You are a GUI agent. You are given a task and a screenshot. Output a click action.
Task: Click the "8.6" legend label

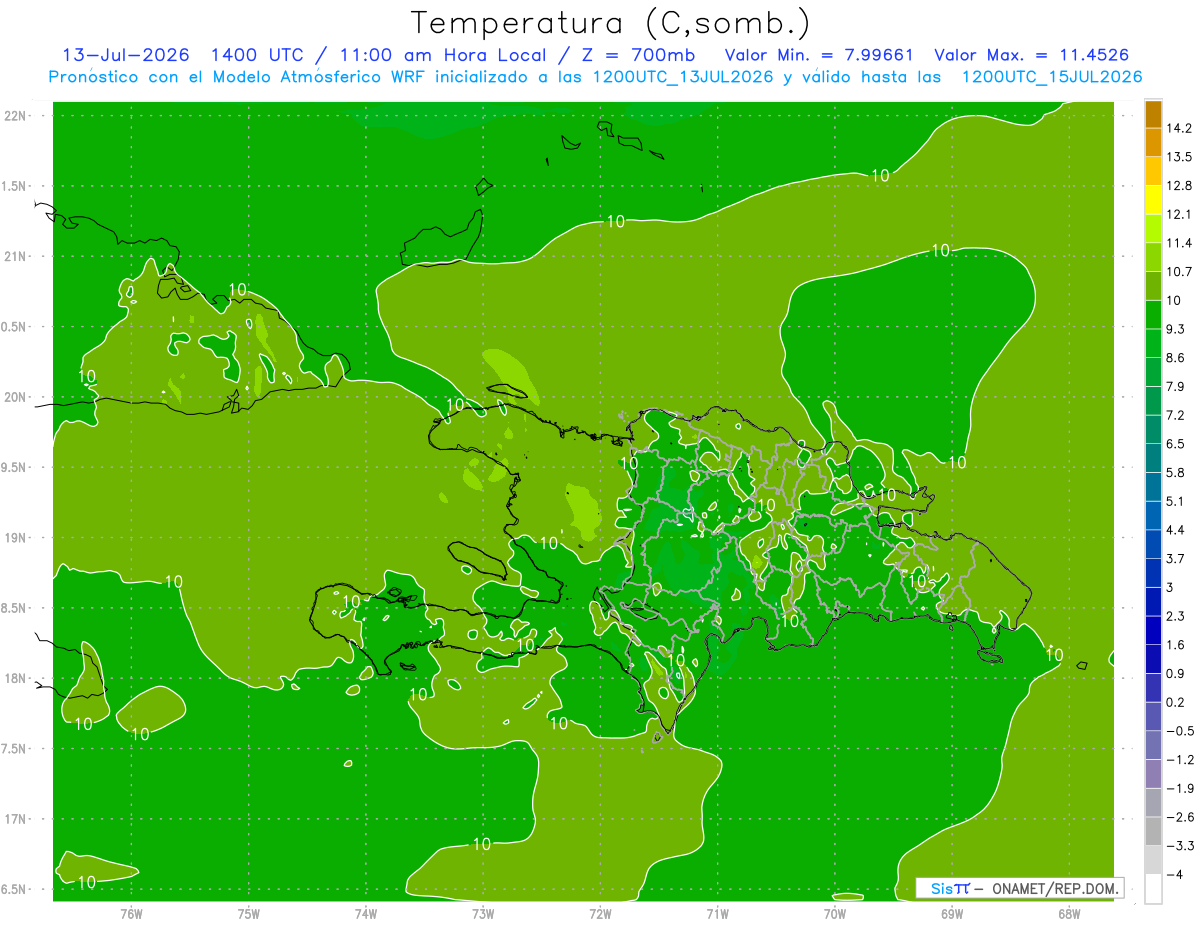1176,357
